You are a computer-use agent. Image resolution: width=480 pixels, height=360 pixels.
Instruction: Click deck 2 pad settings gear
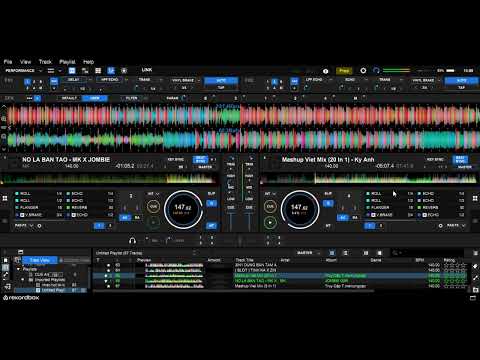tap(440, 226)
